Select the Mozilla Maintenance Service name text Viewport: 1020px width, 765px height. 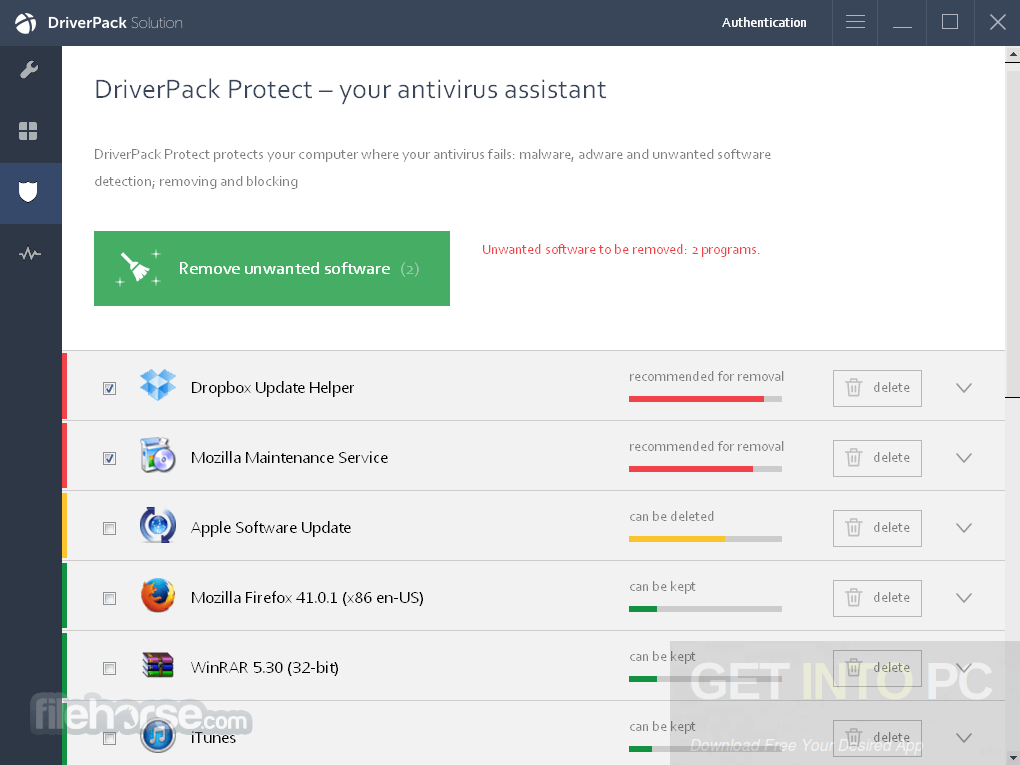(x=289, y=458)
